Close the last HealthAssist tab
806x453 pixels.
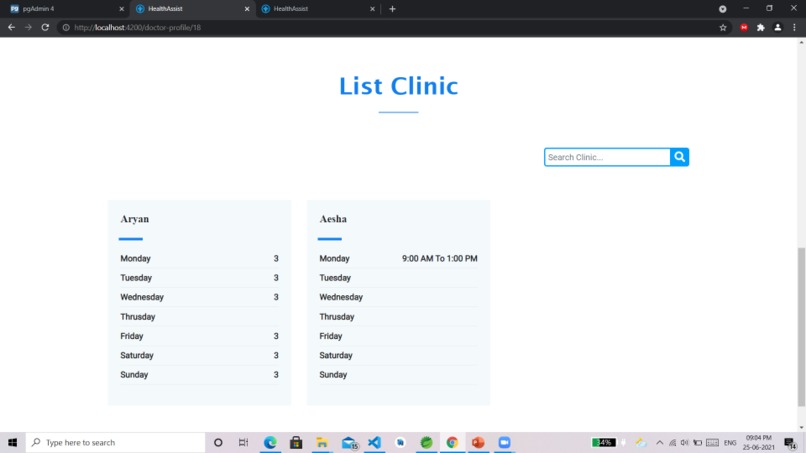click(x=372, y=9)
